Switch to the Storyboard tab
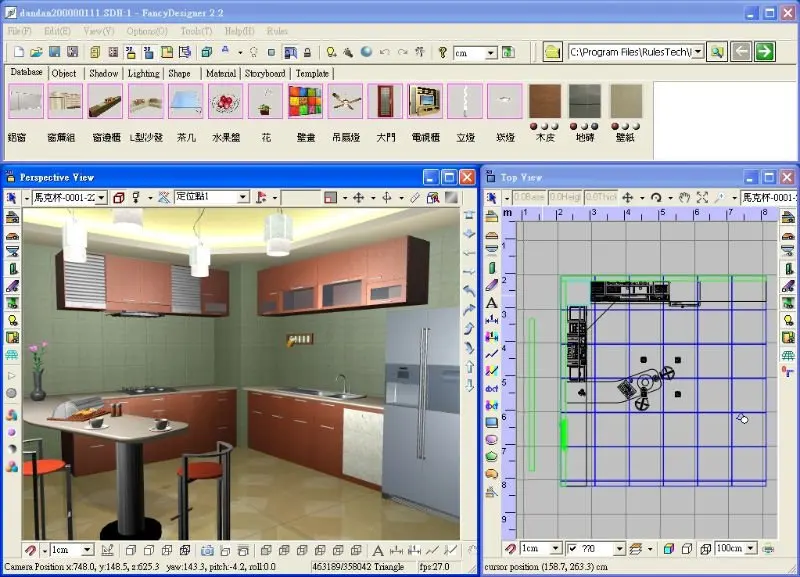The height and width of the screenshot is (577, 800). (265, 73)
